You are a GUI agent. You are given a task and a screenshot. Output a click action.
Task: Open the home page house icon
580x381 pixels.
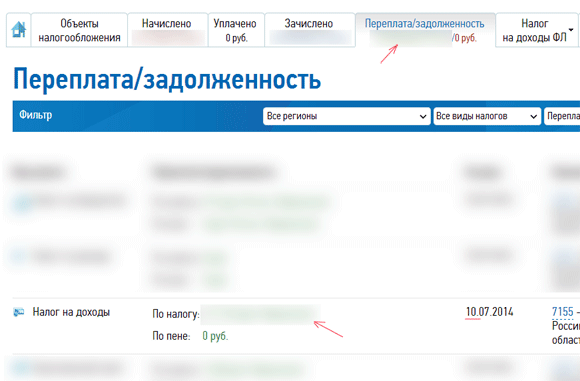click(x=18, y=30)
